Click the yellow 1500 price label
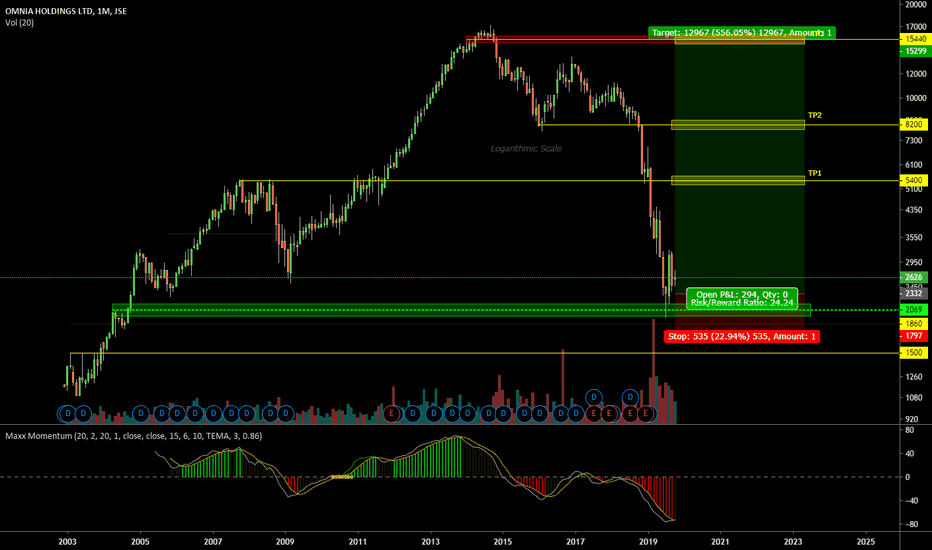This screenshot has width=932, height=550. pos(914,353)
